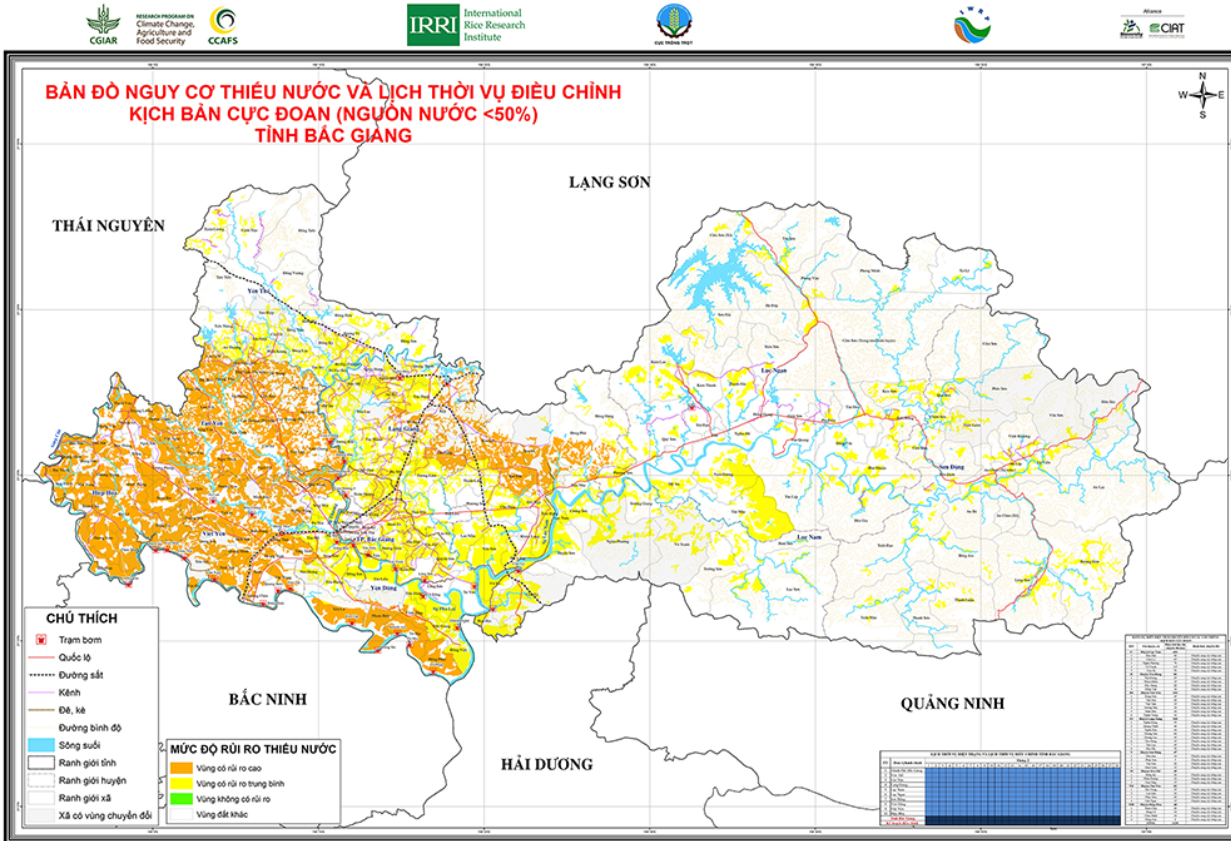This screenshot has width=1231, height=841.
Task: Click the CCAFS logo
Action: (223, 25)
